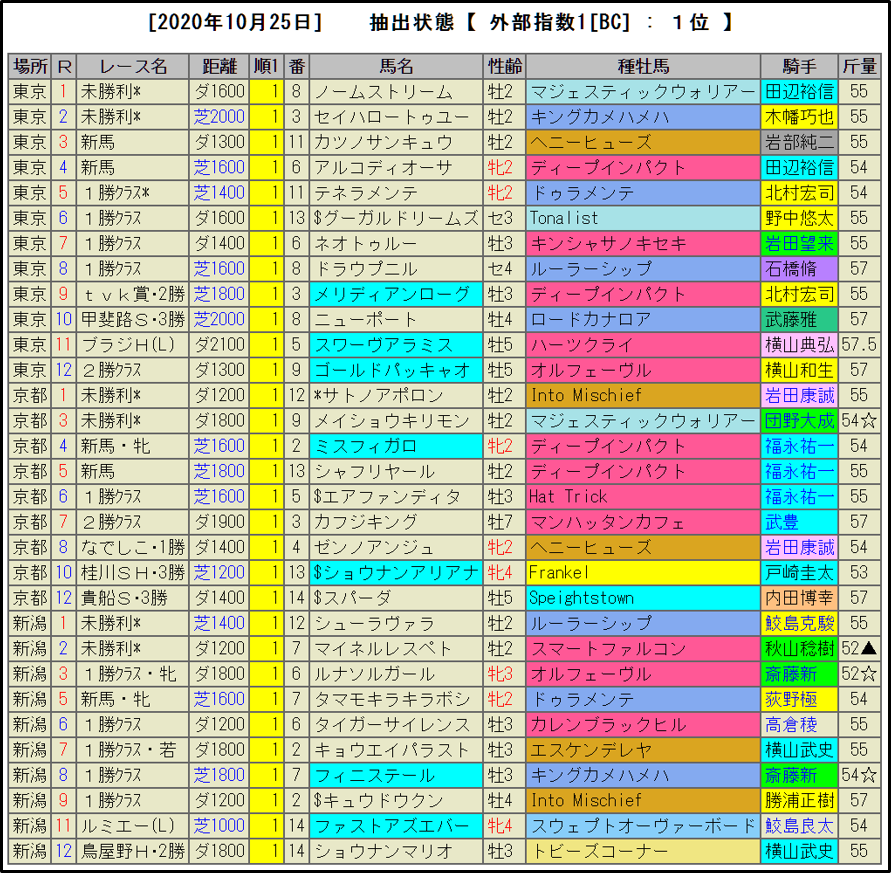Click the 種牡馬 column header
The width and height of the screenshot is (891, 873).
[642, 66]
